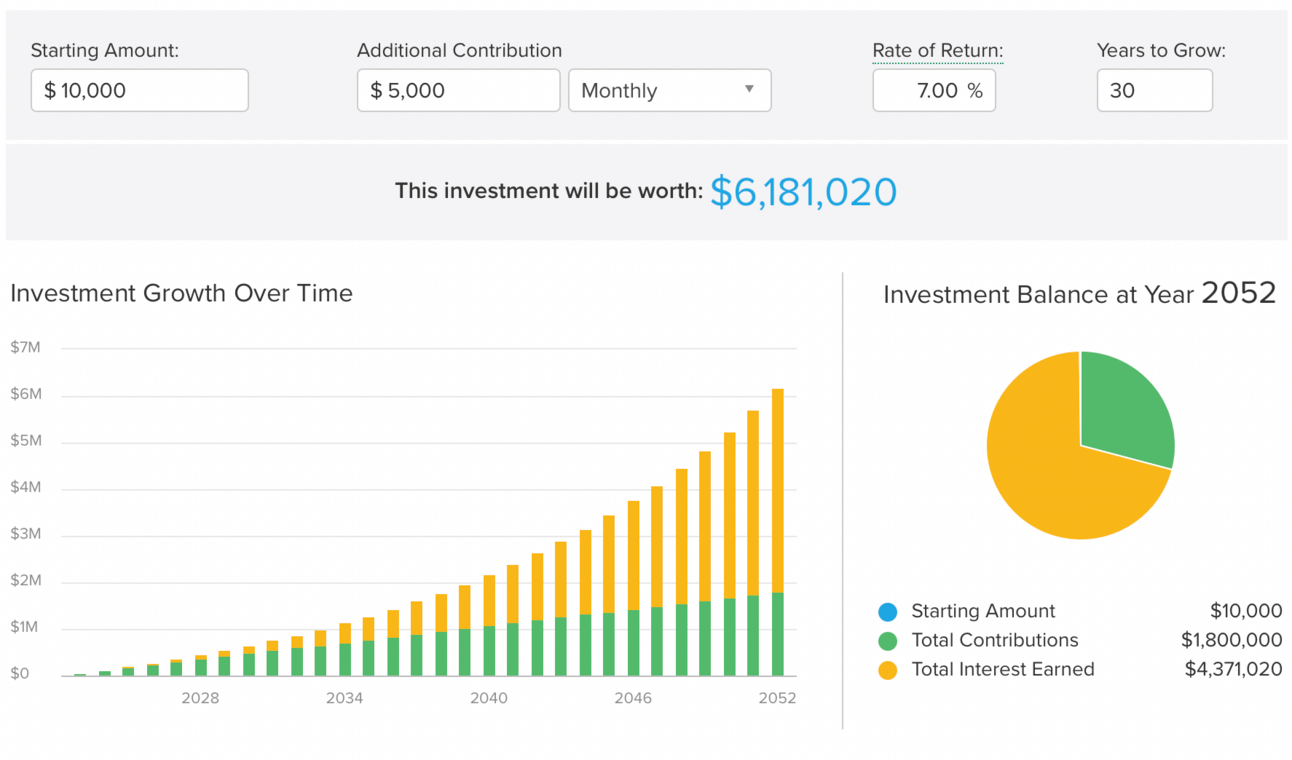
Task: Click the Years to Grow field
Action: [x=1154, y=91]
